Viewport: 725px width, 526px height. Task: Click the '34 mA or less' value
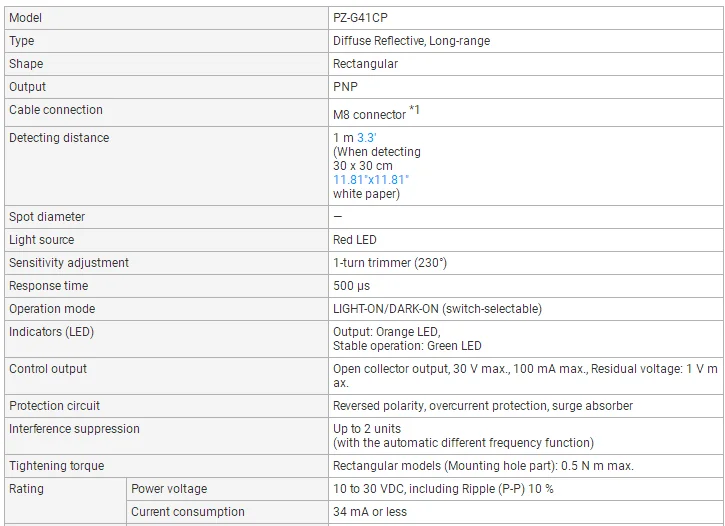(370, 512)
